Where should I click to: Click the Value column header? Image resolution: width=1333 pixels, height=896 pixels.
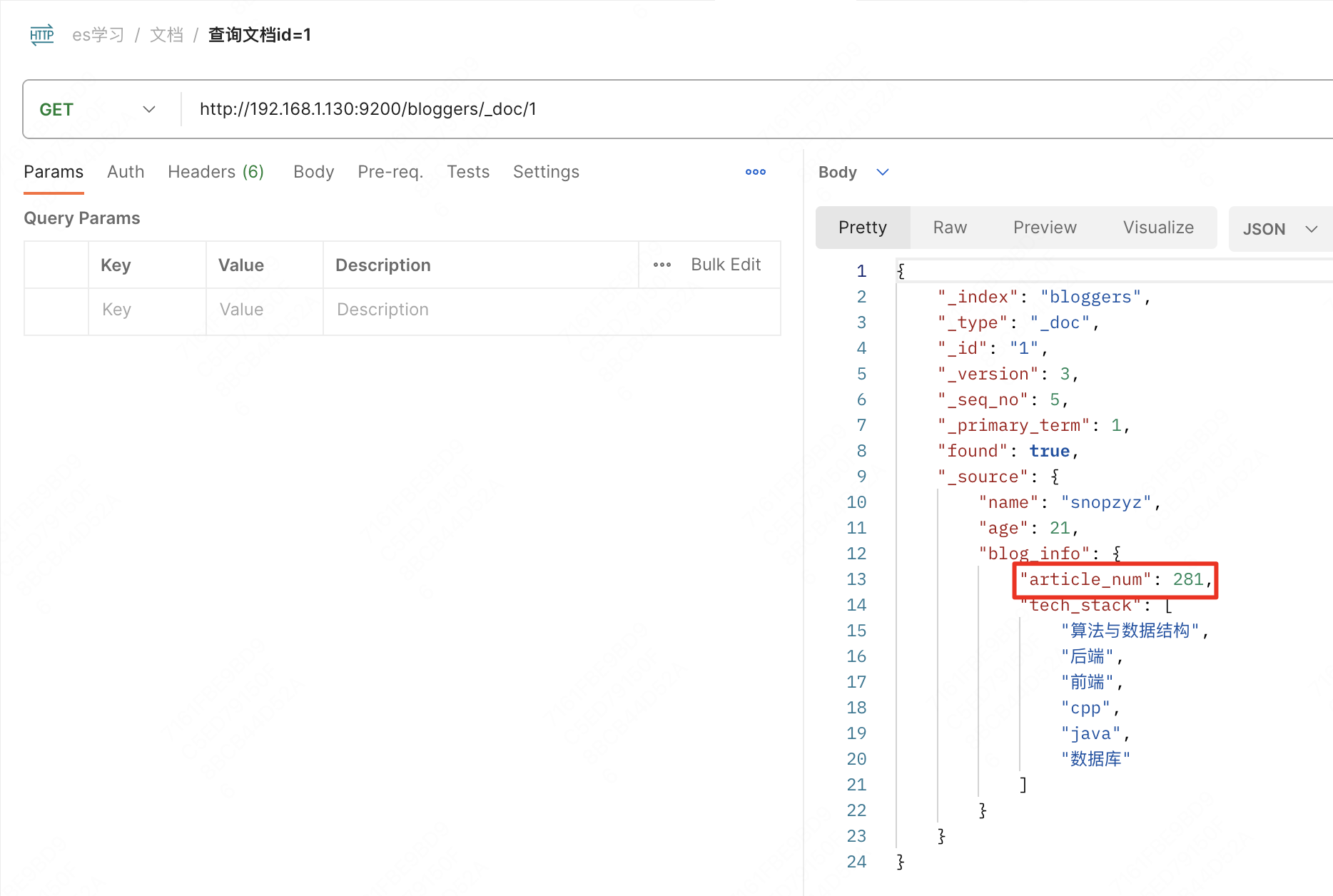pyautogui.click(x=241, y=265)
